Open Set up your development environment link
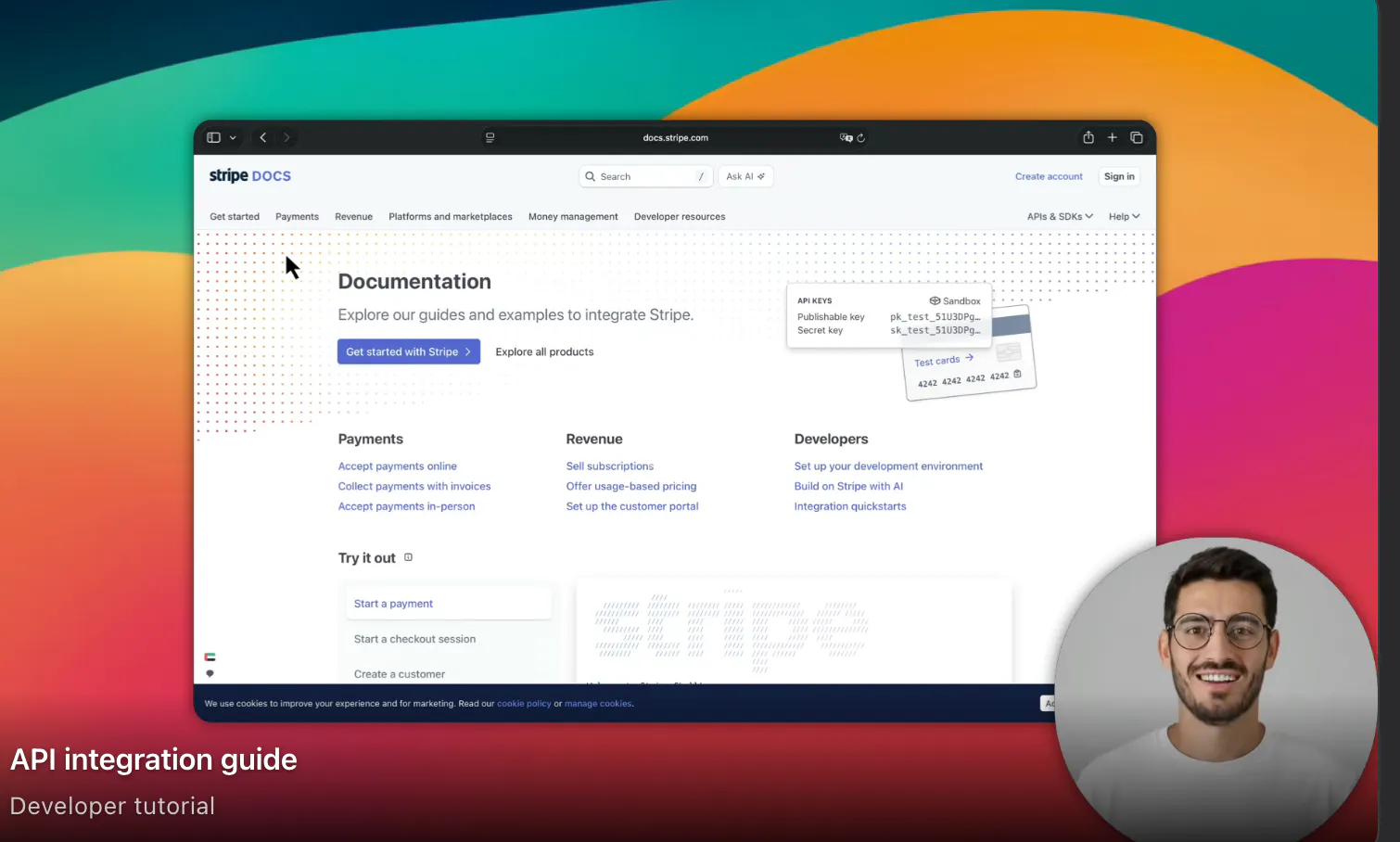1400x842 pixels. point(888,466)
